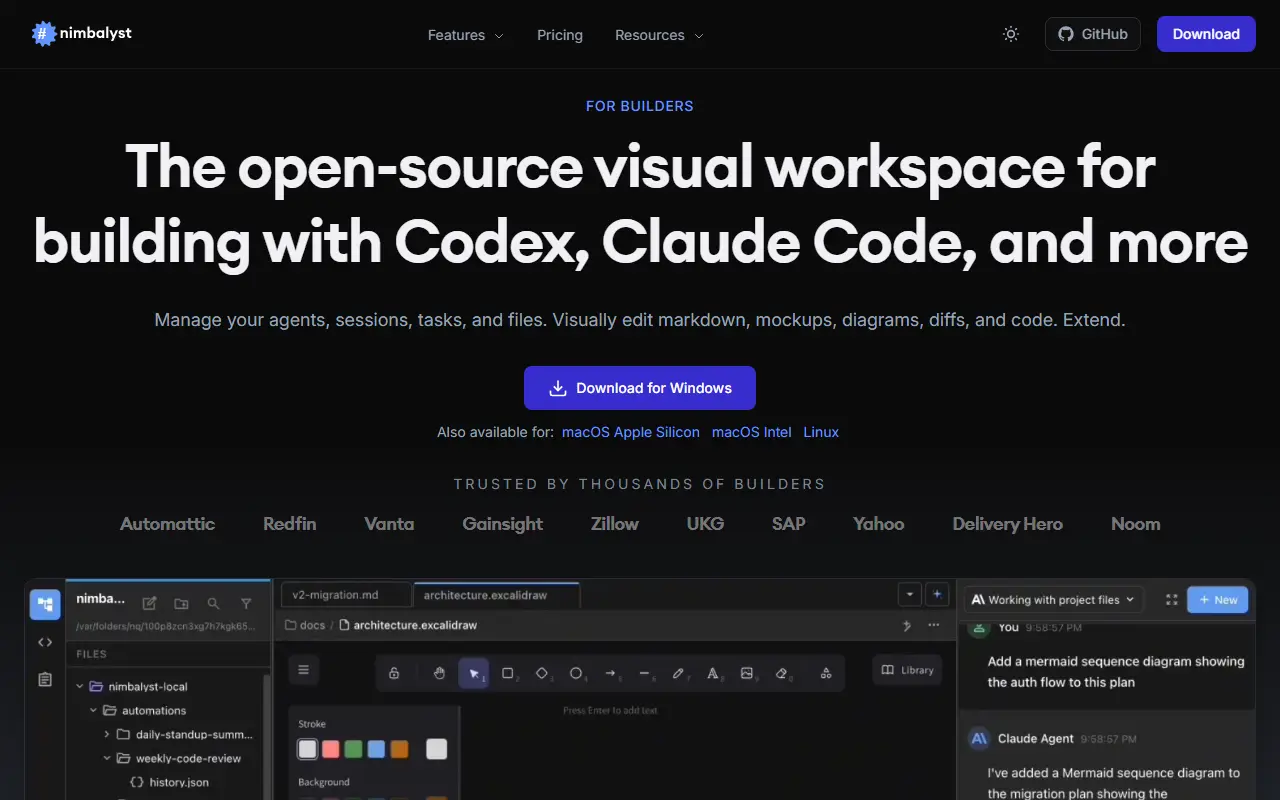Viewport: 1280px width, 800px height.
Task: Pick the green stroke color swatch
Action: [353, 749]
